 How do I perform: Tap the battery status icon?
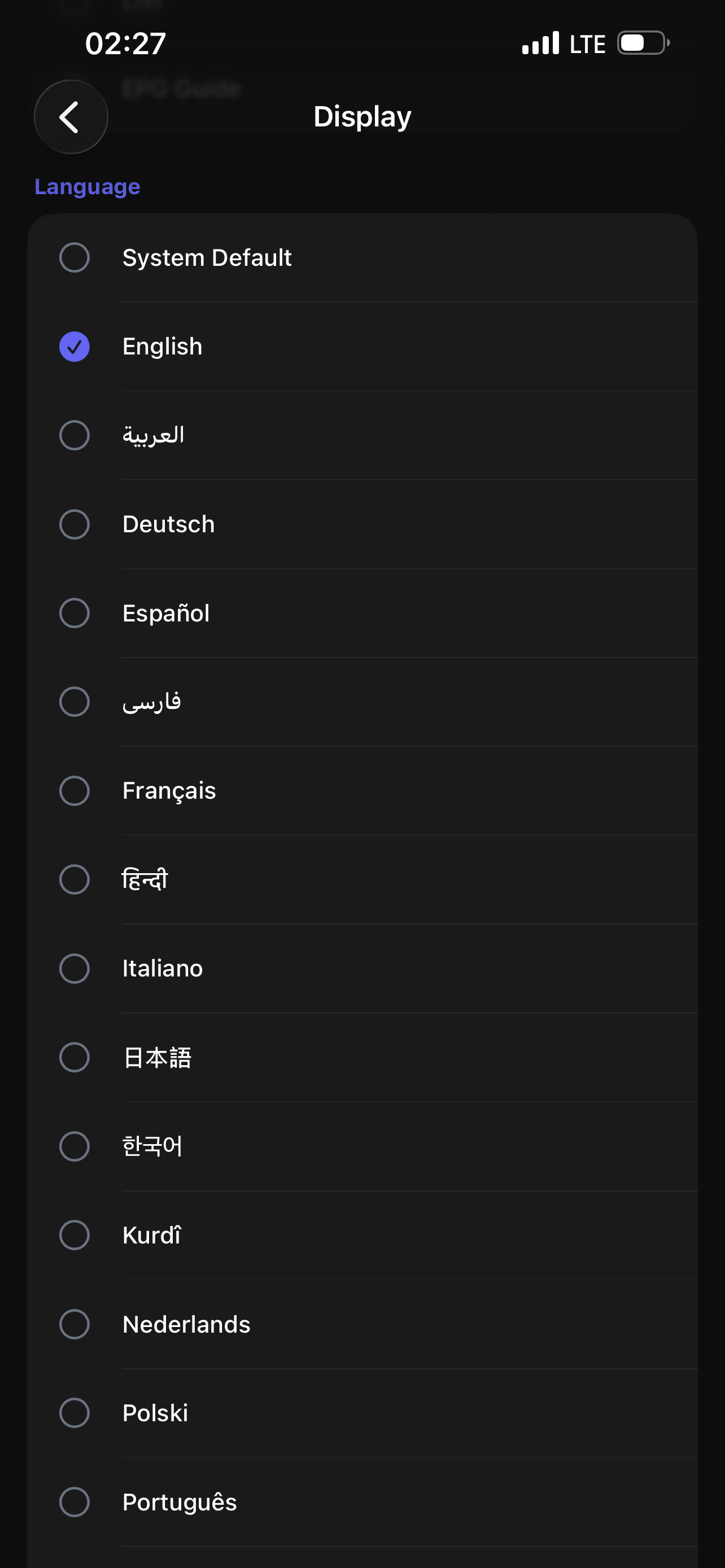tap(644, 43)
